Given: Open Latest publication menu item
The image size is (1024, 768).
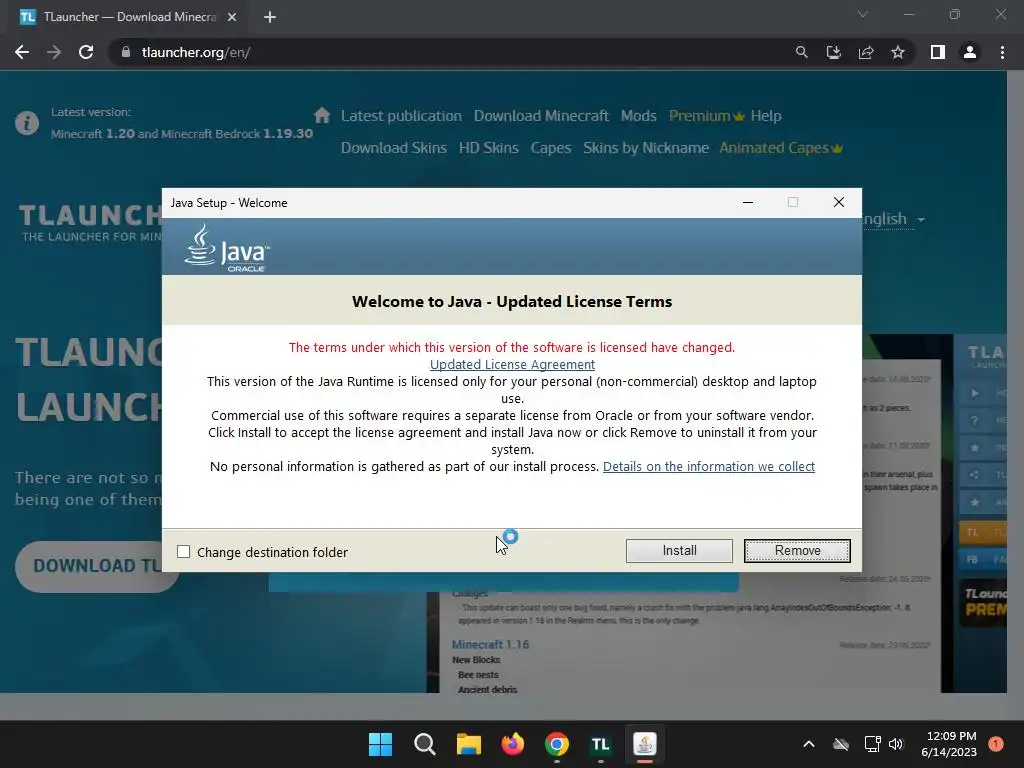Looking at the screenshot, I should click(401, 116).
